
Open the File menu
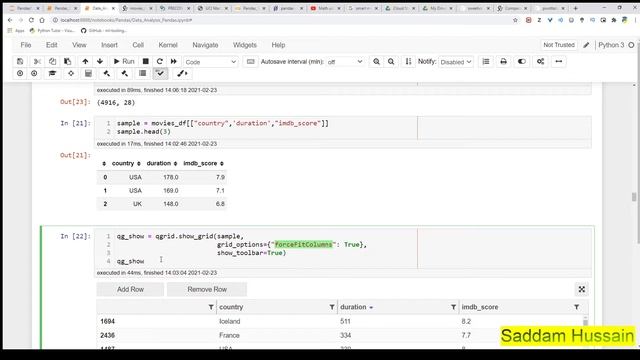(26, 45)
